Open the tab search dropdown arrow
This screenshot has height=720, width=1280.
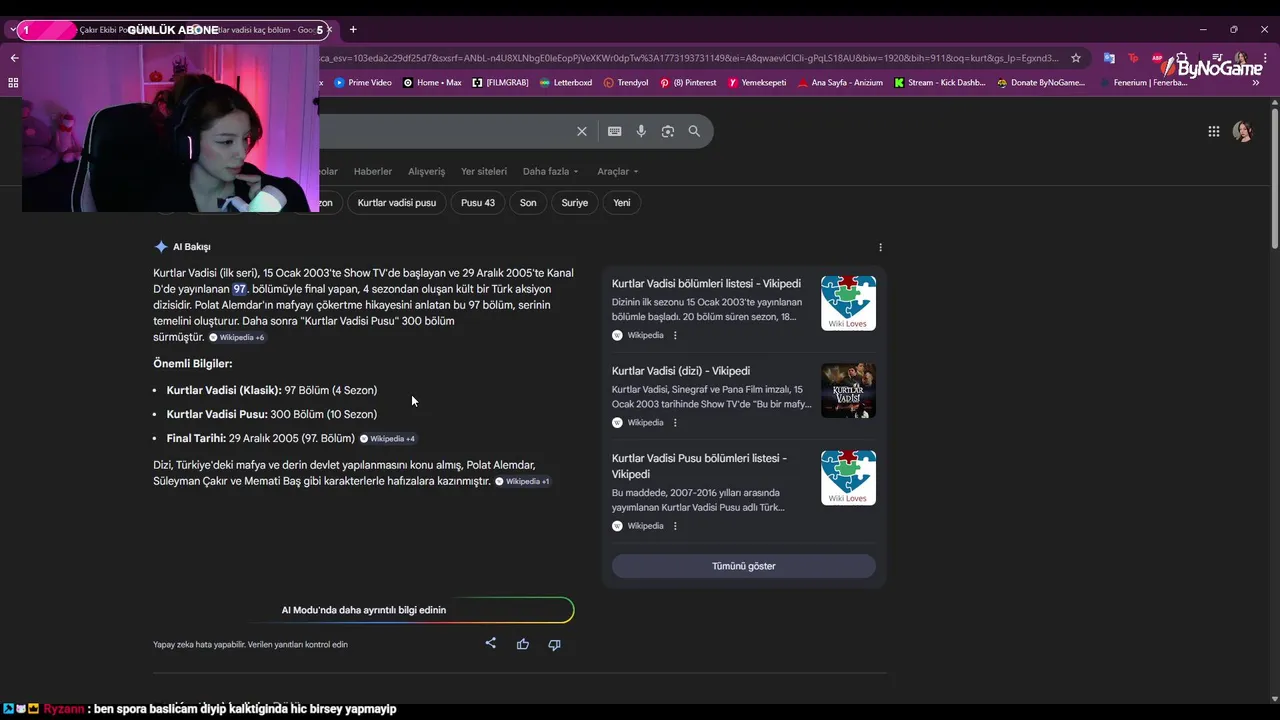pos(12,30)
